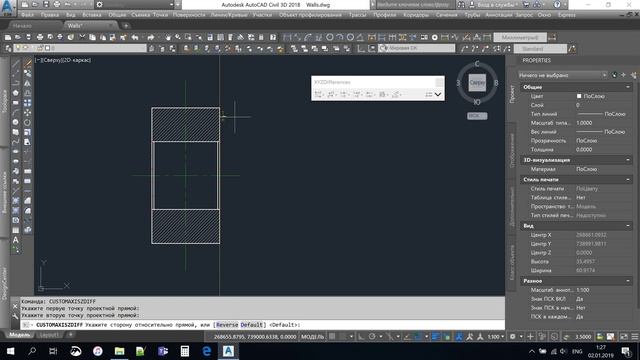
Task: Collapse the Стиль печати section
Action: tap(628, 180)
